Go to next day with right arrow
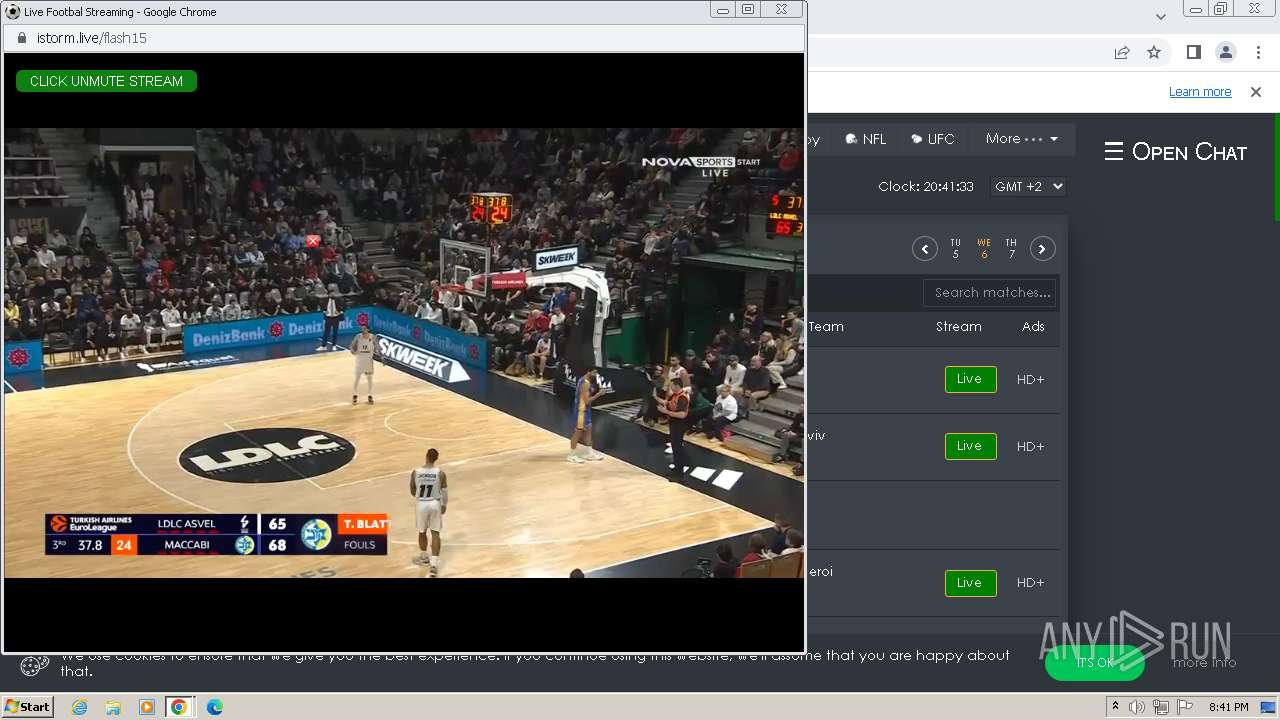 point(1042,249)
